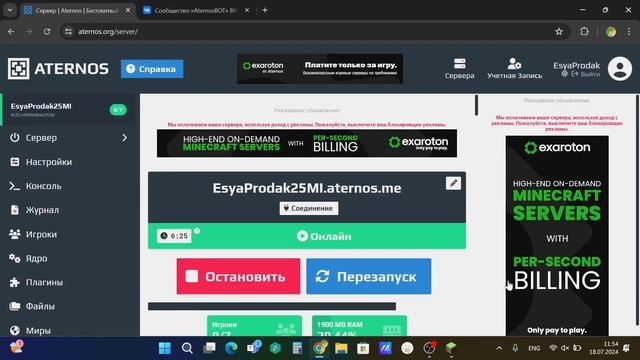Show hidden system tray icons
The width and height of the screenshot is (640, 360).
pyautogui.click(x=499, y=348)
